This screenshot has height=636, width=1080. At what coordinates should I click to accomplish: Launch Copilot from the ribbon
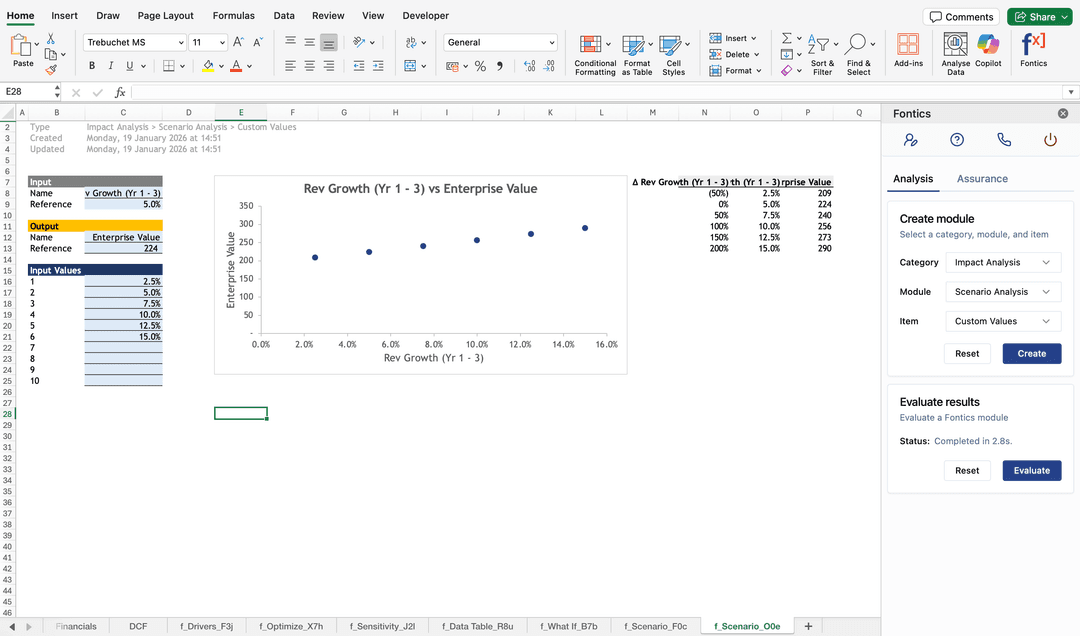pyautogui.click(x=988, y=51)
